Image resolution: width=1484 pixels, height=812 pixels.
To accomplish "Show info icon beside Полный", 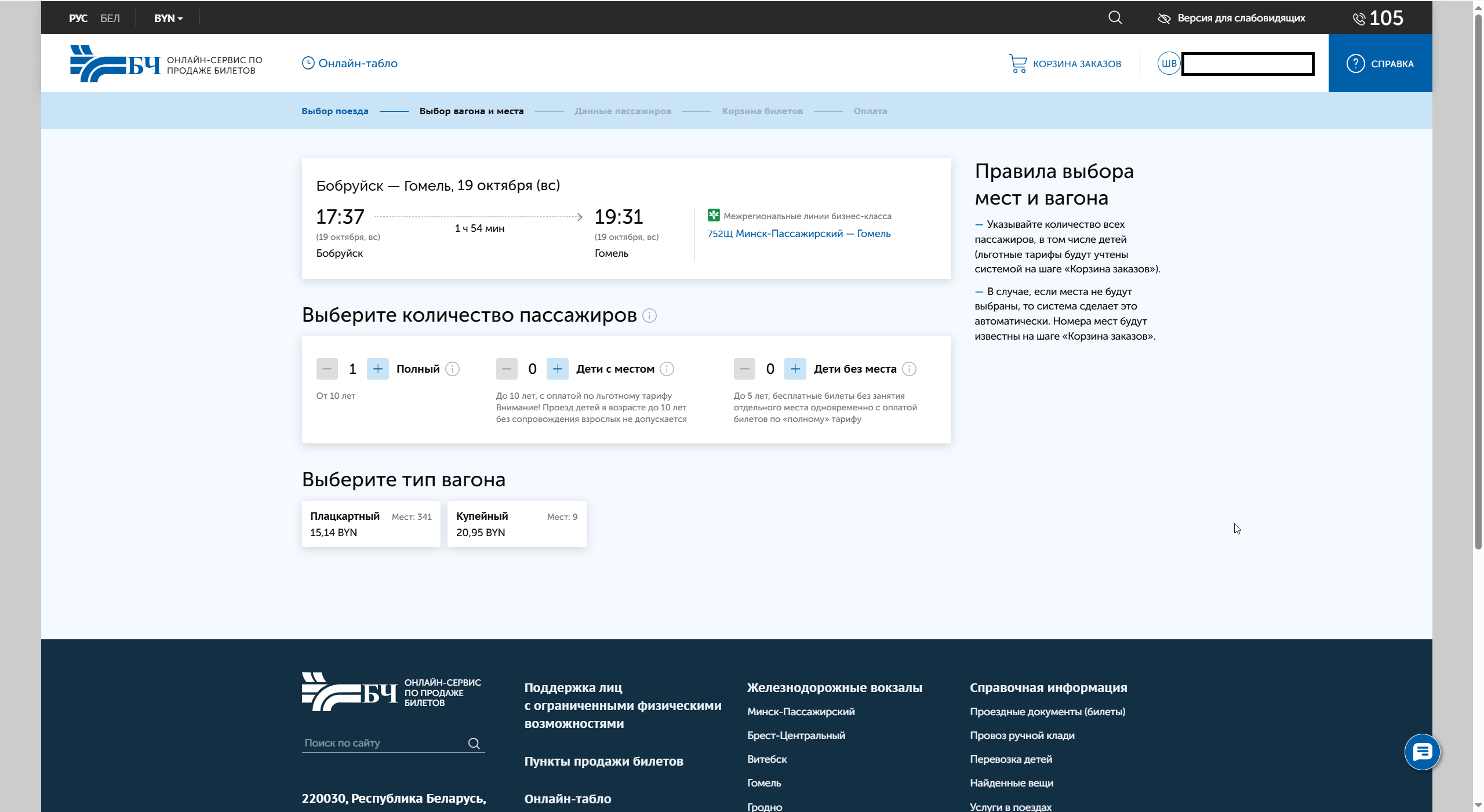I will (x=452, y=369).
